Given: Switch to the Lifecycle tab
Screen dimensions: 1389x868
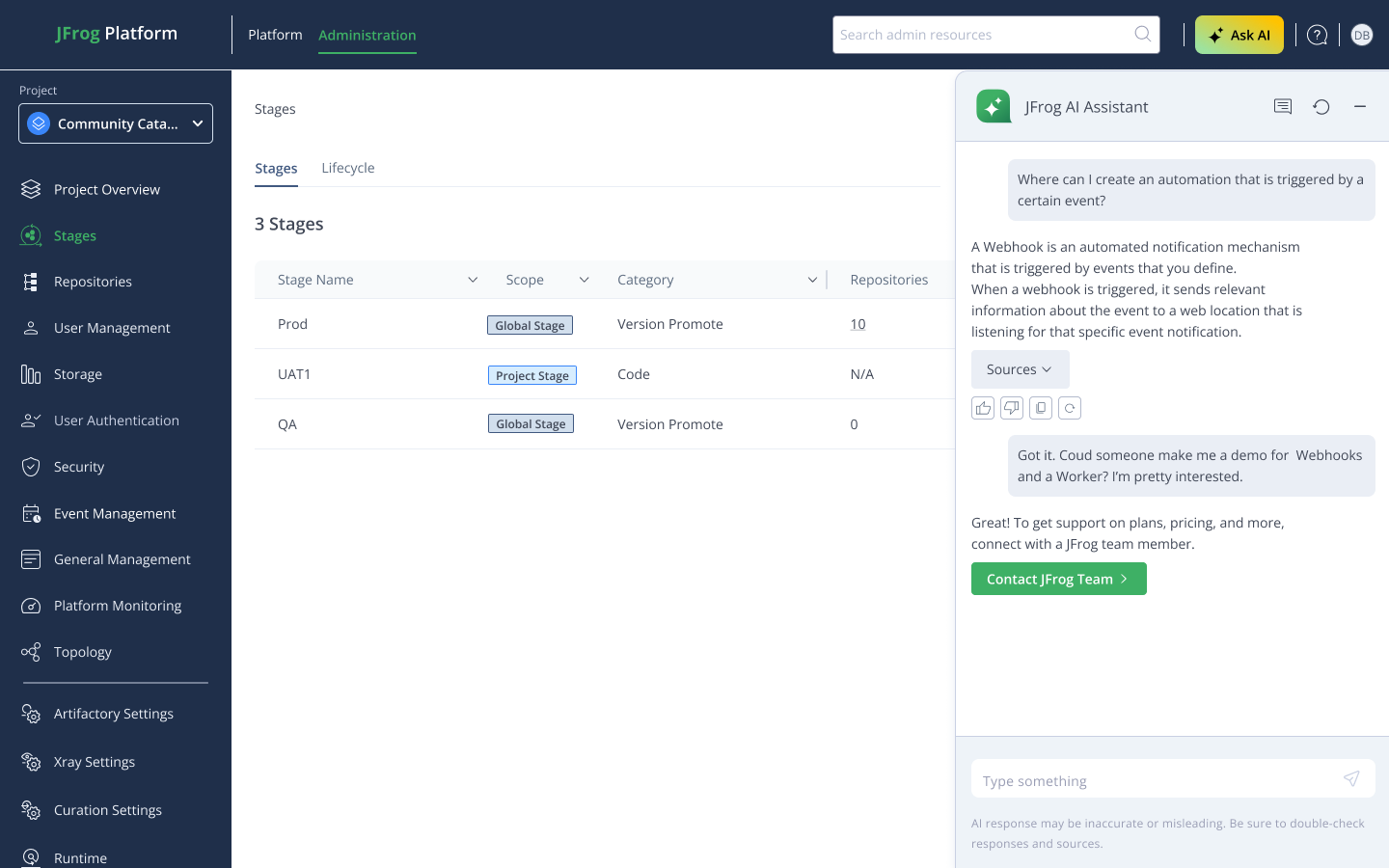Looking at the screenshot, I should (x=347, y=168).
